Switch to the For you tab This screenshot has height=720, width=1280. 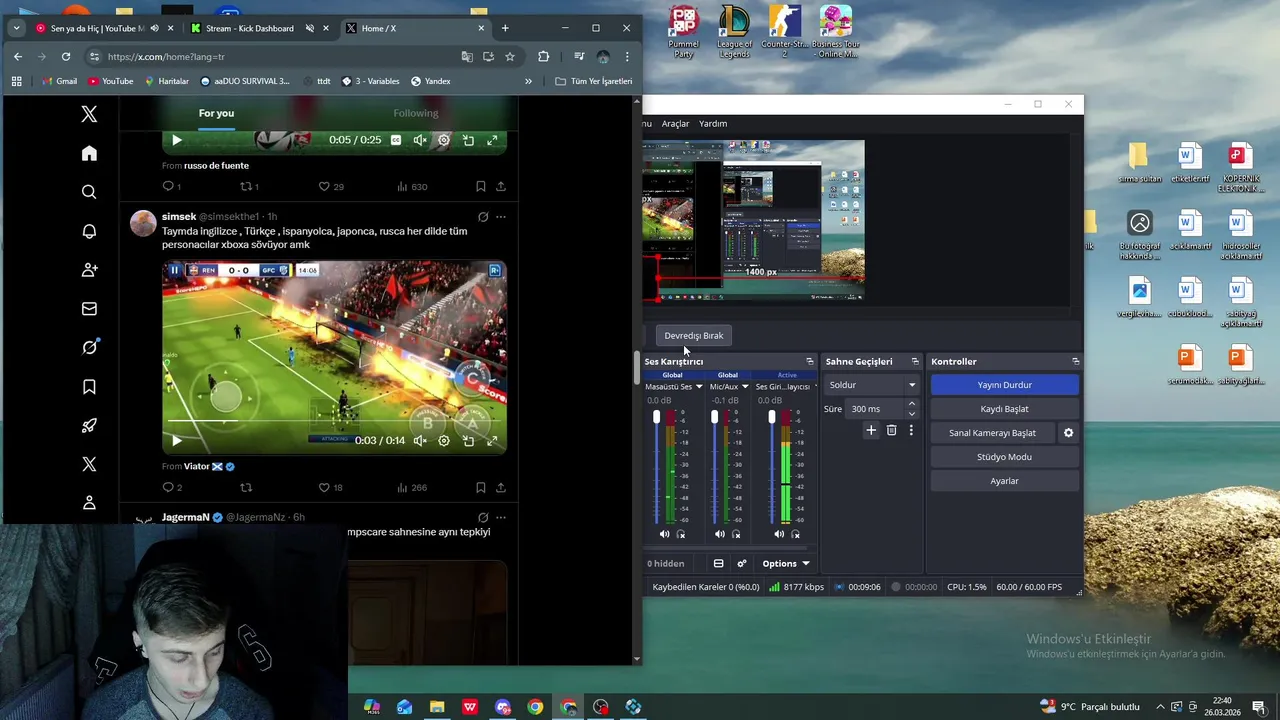(216, 113)
